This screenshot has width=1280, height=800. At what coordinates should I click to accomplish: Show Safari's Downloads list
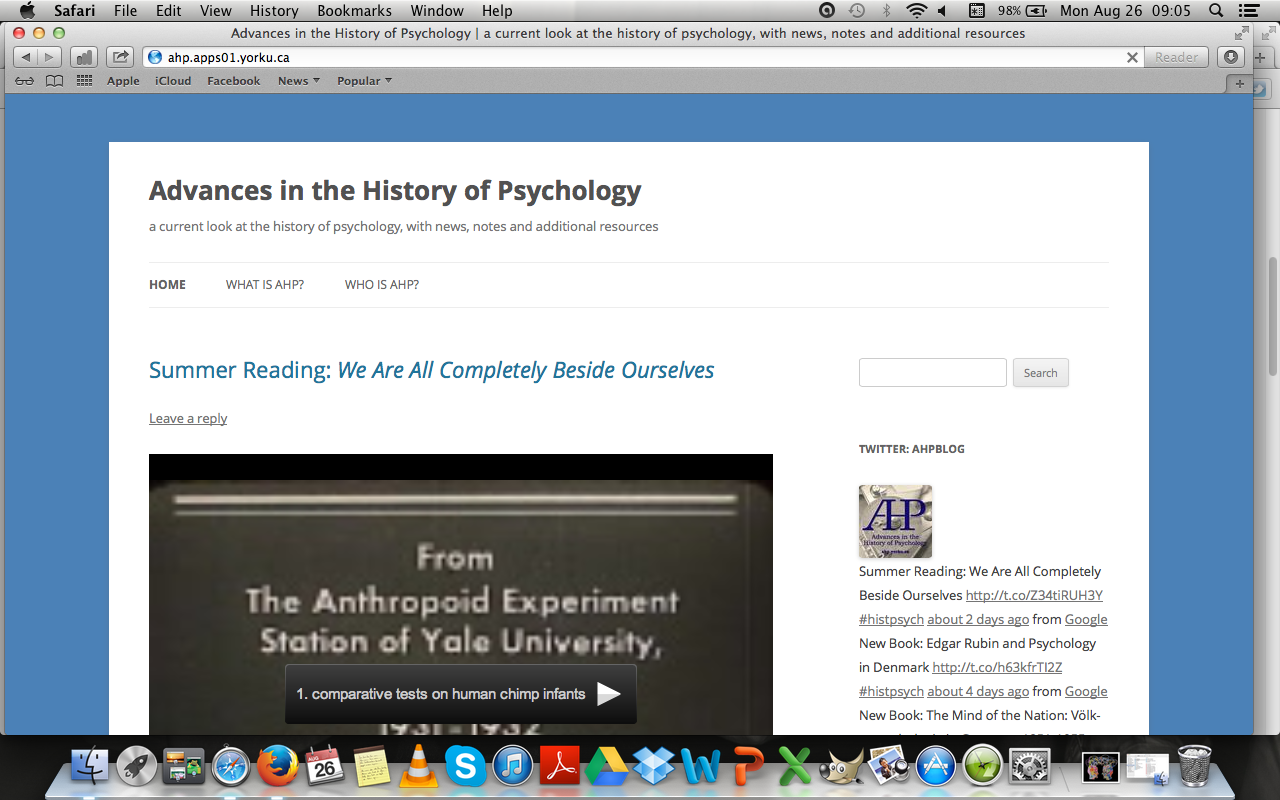(x=1230, y=57)
